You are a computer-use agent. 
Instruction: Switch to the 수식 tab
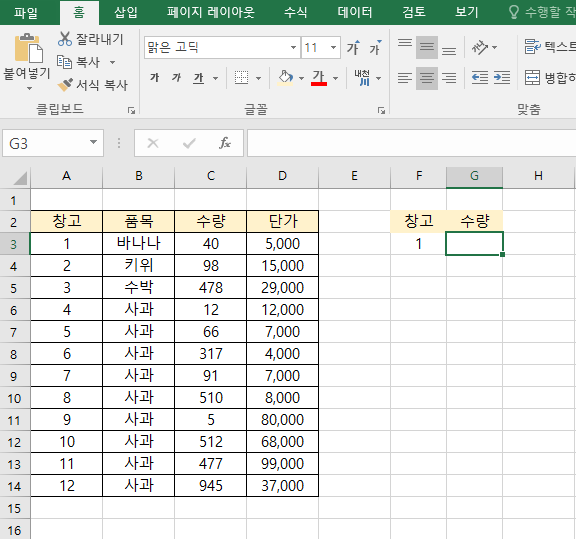pyautogui.click(x=295, y=12)
